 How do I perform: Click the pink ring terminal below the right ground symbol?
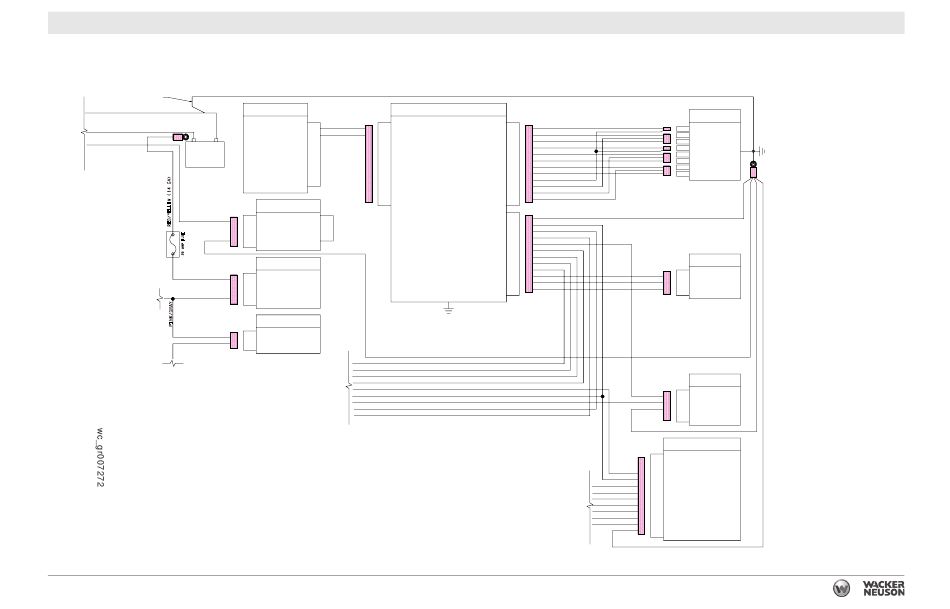click(x=753, y=170)
